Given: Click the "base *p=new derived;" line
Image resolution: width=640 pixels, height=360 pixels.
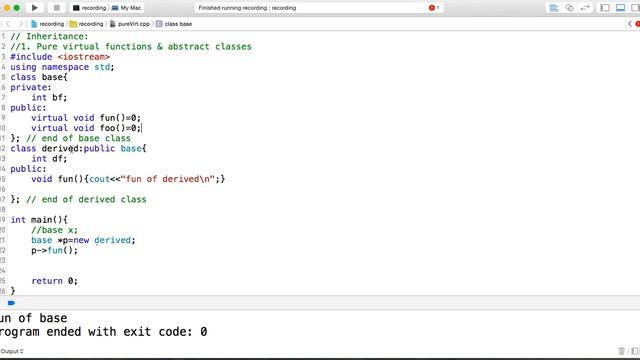Looking at the screenshot, I should [83, 240].
